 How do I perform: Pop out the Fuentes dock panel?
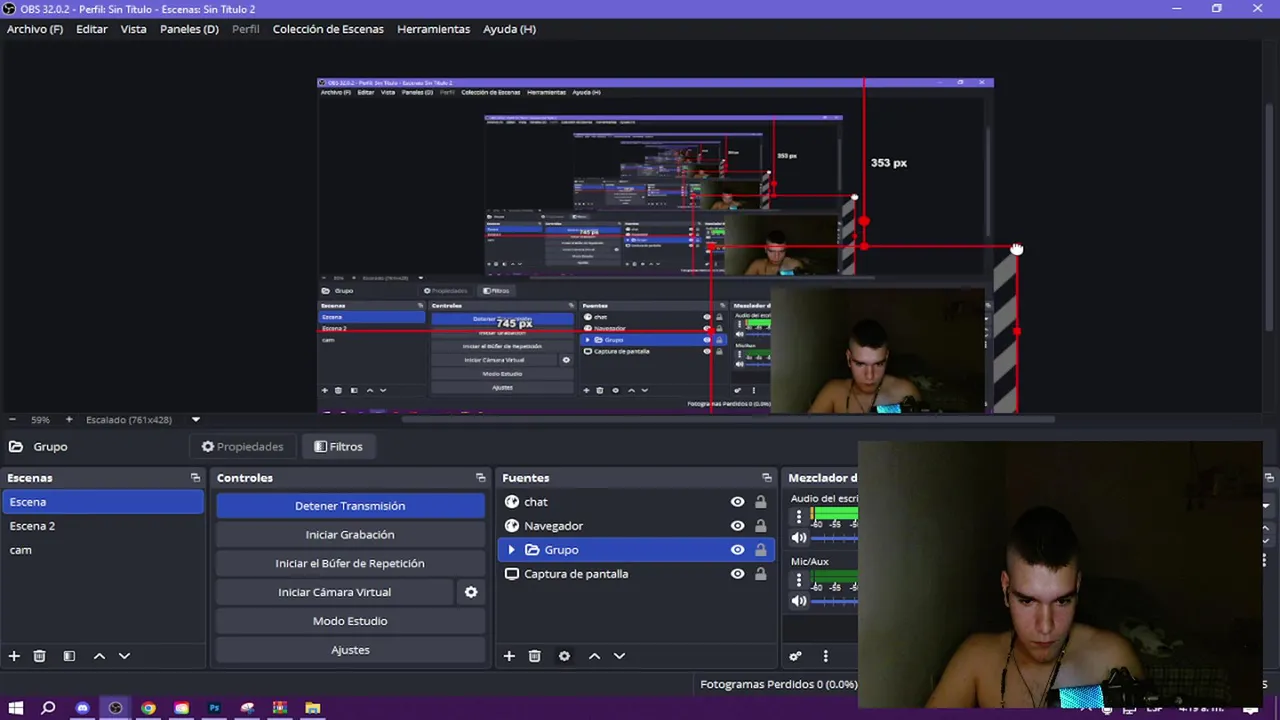pos(767,478)
